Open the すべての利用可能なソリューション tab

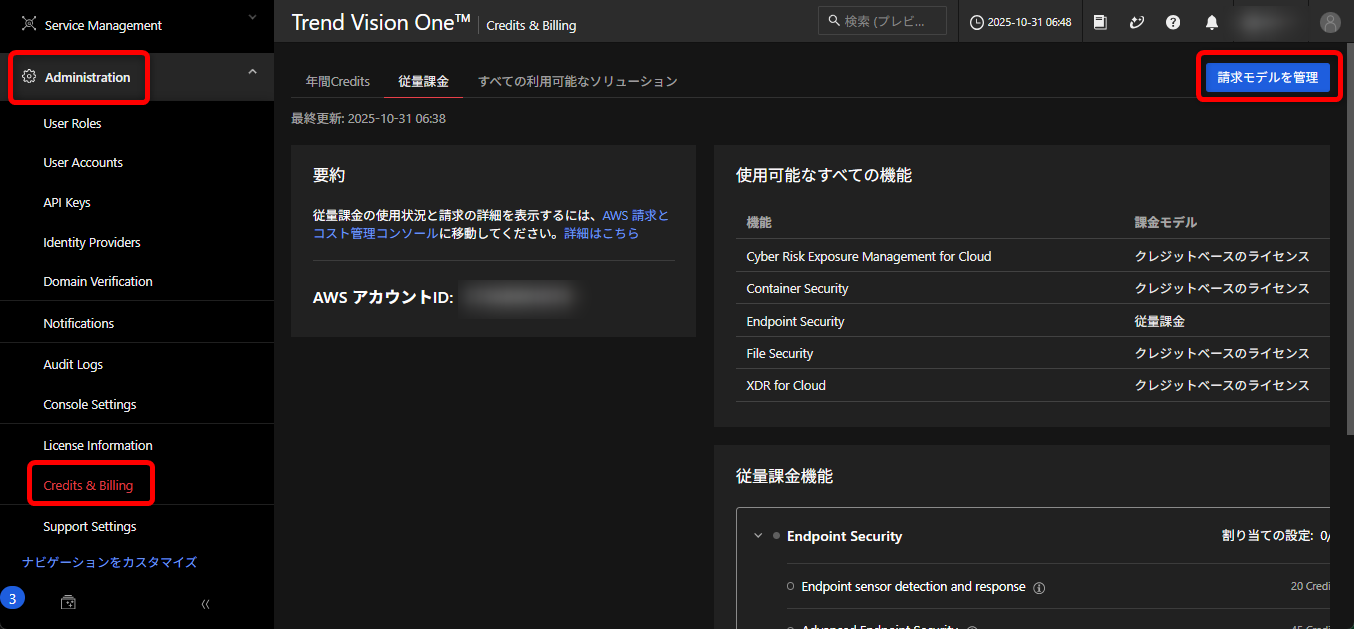coord(577,81)
